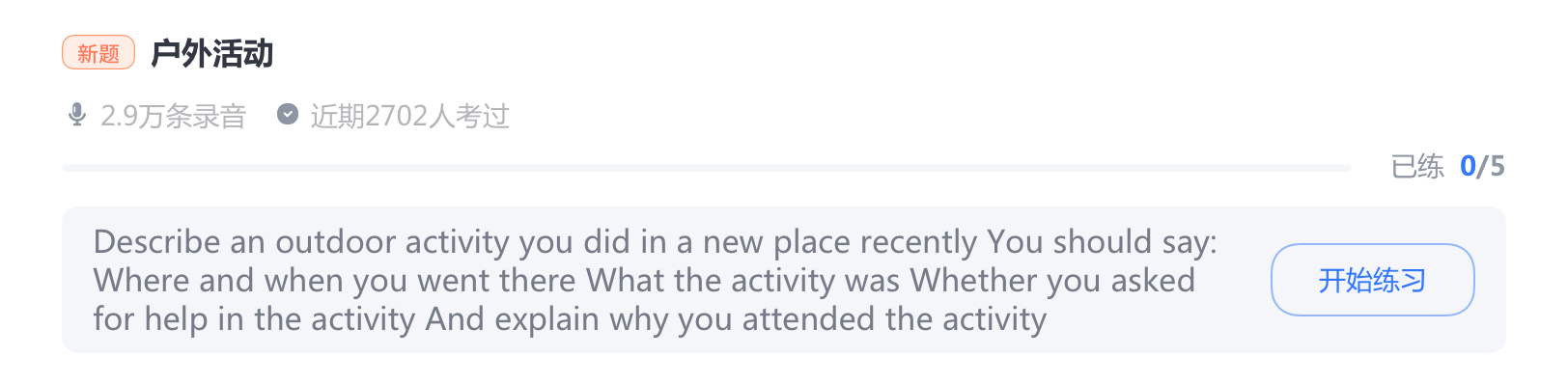Click the phrase "What the activity was"
1568x384 pixels.
tap(743, 280)
